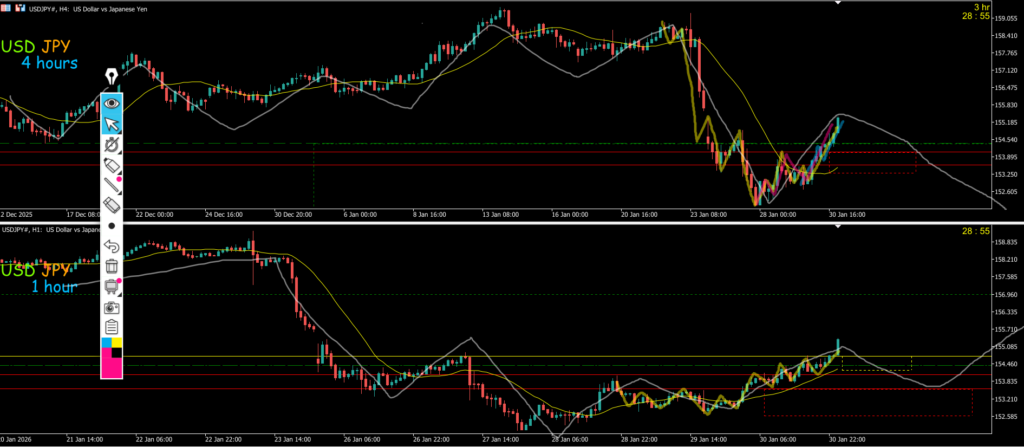
Task: Select the straight line drawing tool
Action: (112, 184)
